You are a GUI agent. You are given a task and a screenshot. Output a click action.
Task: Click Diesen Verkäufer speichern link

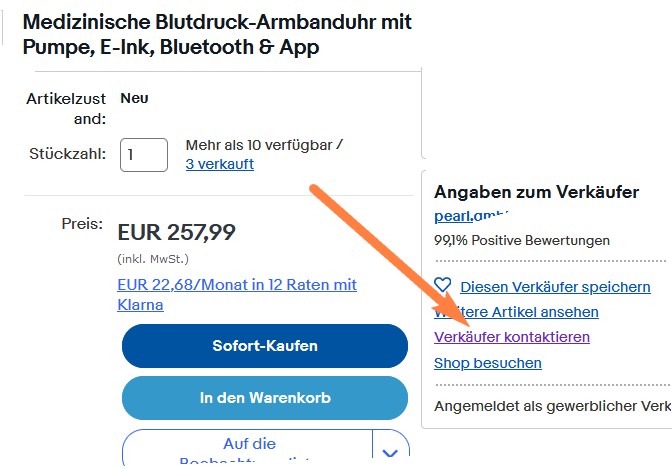point(555,287)
